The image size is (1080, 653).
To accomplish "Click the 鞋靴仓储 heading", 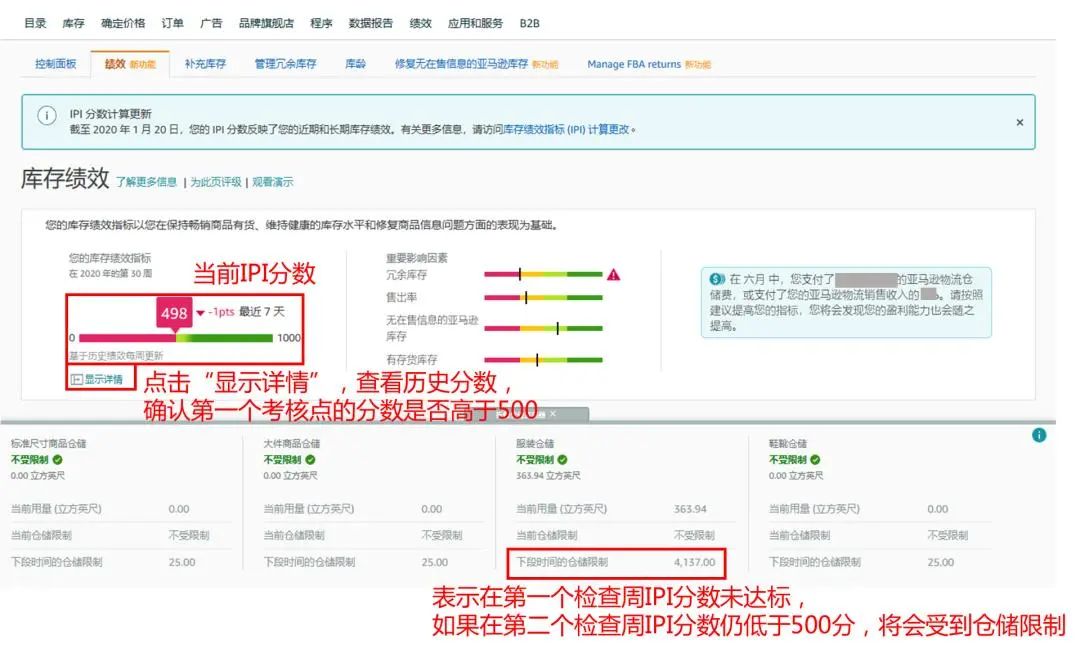I will 788,444.
